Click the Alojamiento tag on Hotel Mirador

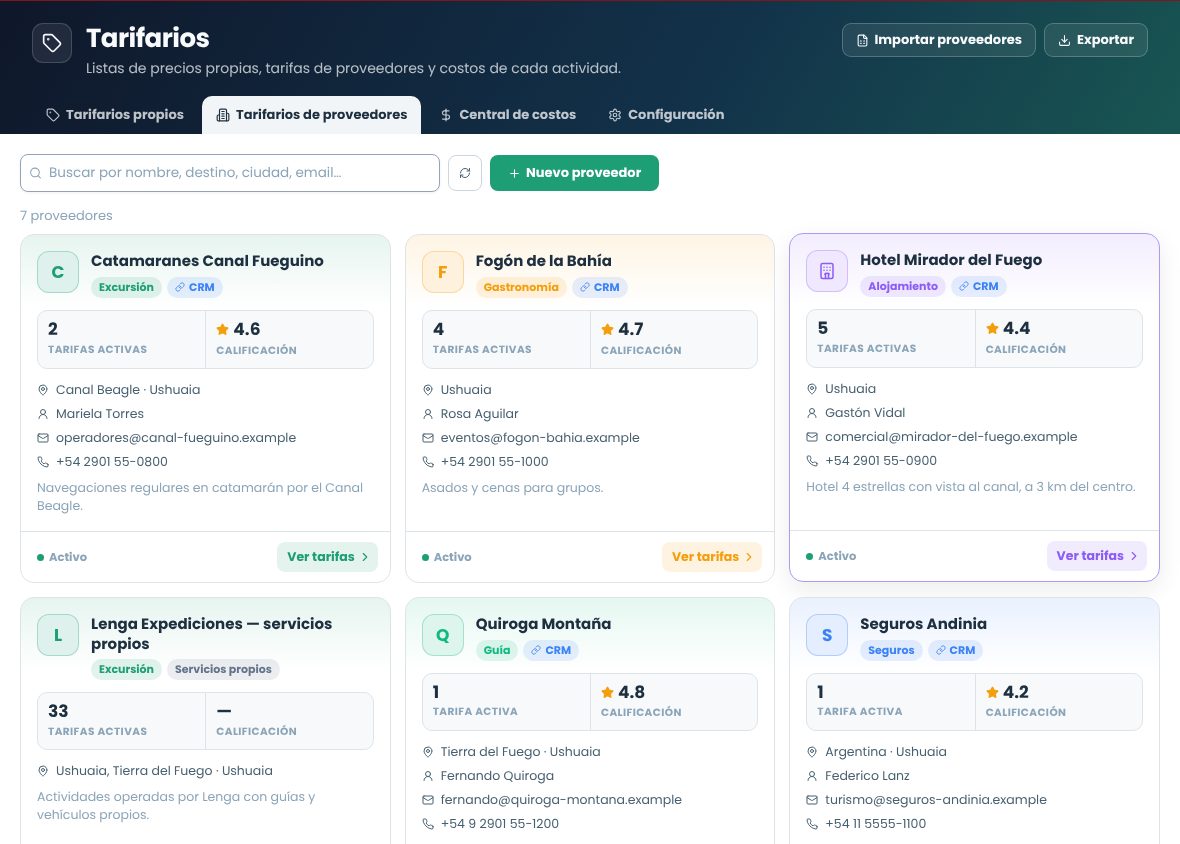pos(903,287)
